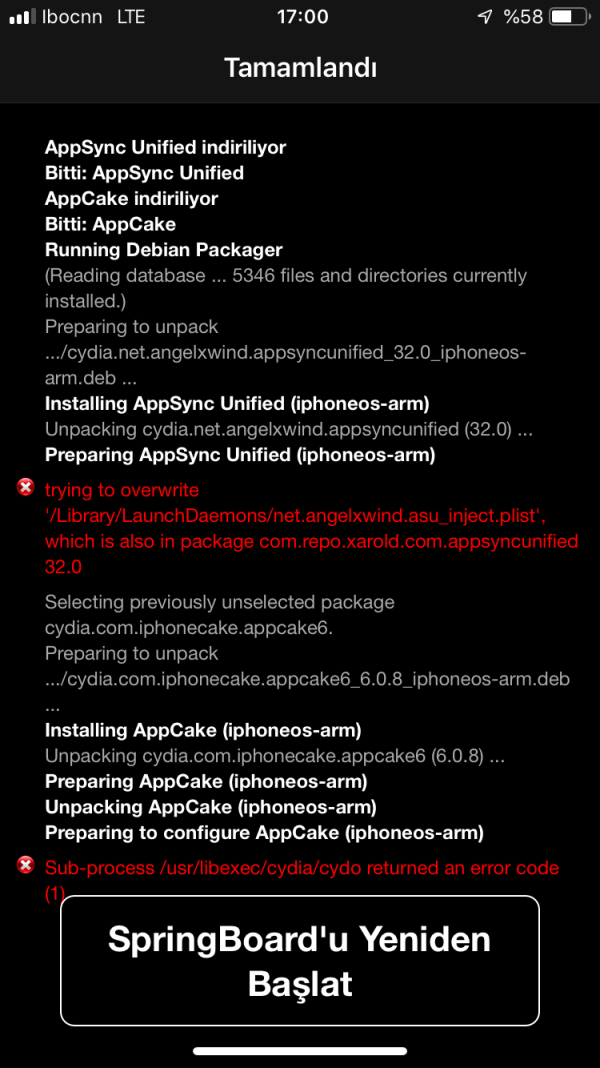Tap the 'Installing AppCake (iphoneos-arm)' log line
The height and width of the screenshot is (1068, 600).
(202, 730)
